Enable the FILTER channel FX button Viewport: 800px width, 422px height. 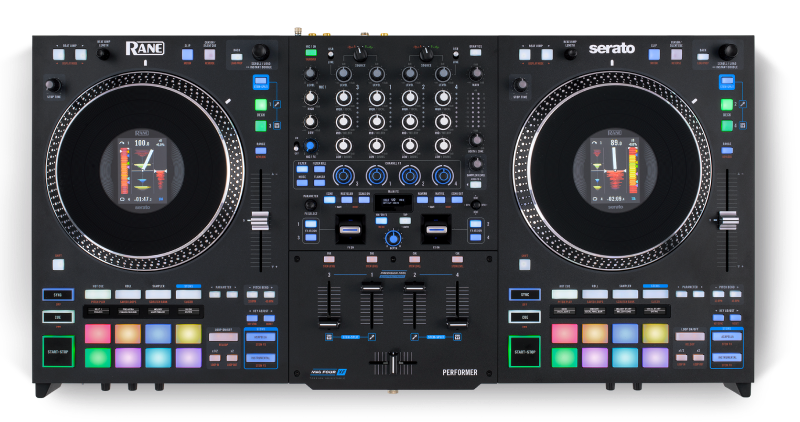[x=302, y=169]
